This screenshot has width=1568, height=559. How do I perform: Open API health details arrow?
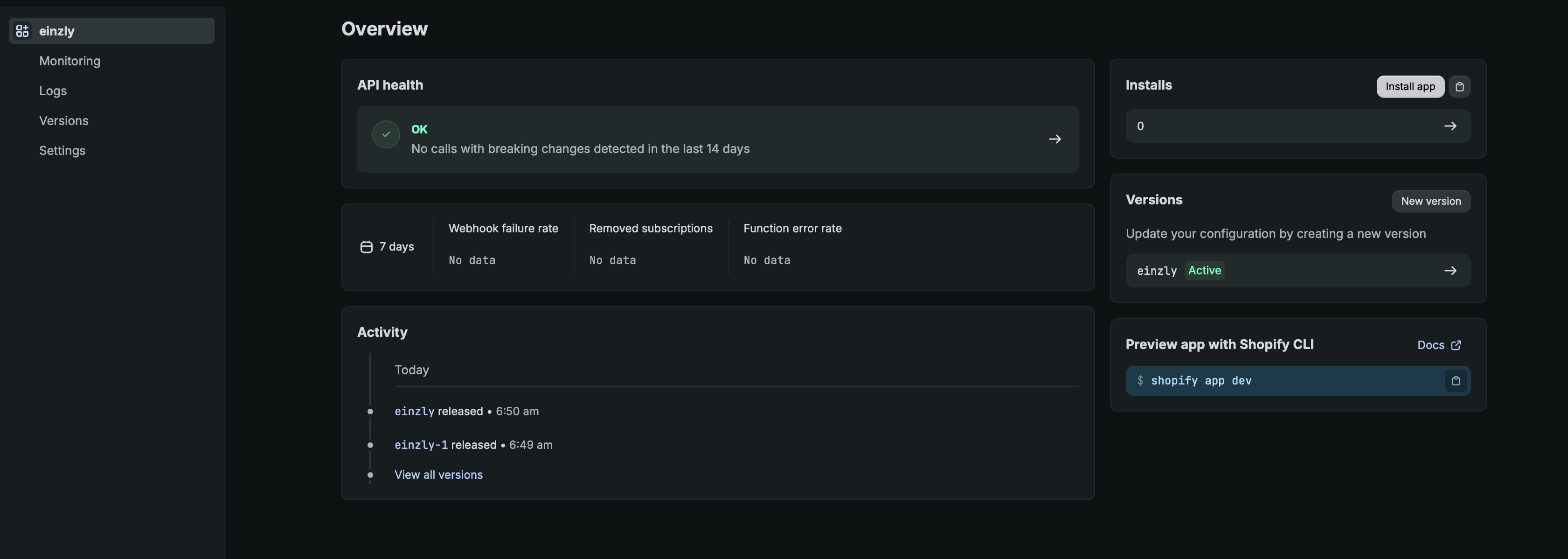[1055, 139]
